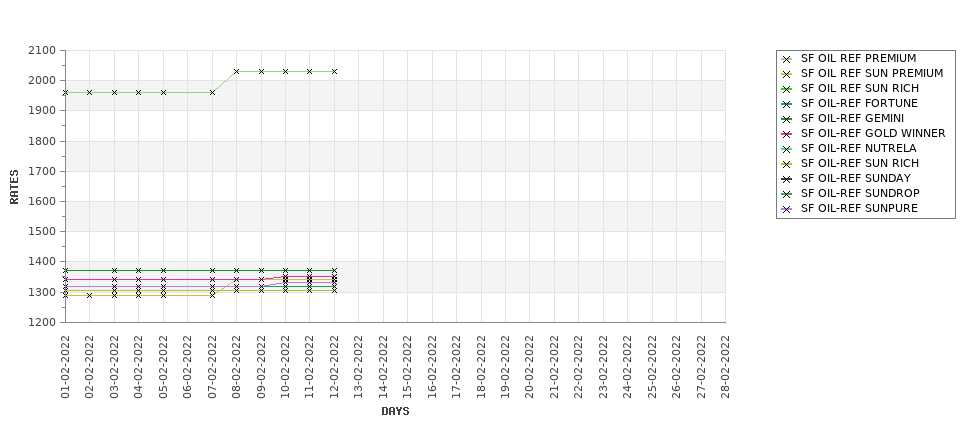
Task: Select the SF OIL-REF SUNDAY legend label
Action: click(856, 178)
